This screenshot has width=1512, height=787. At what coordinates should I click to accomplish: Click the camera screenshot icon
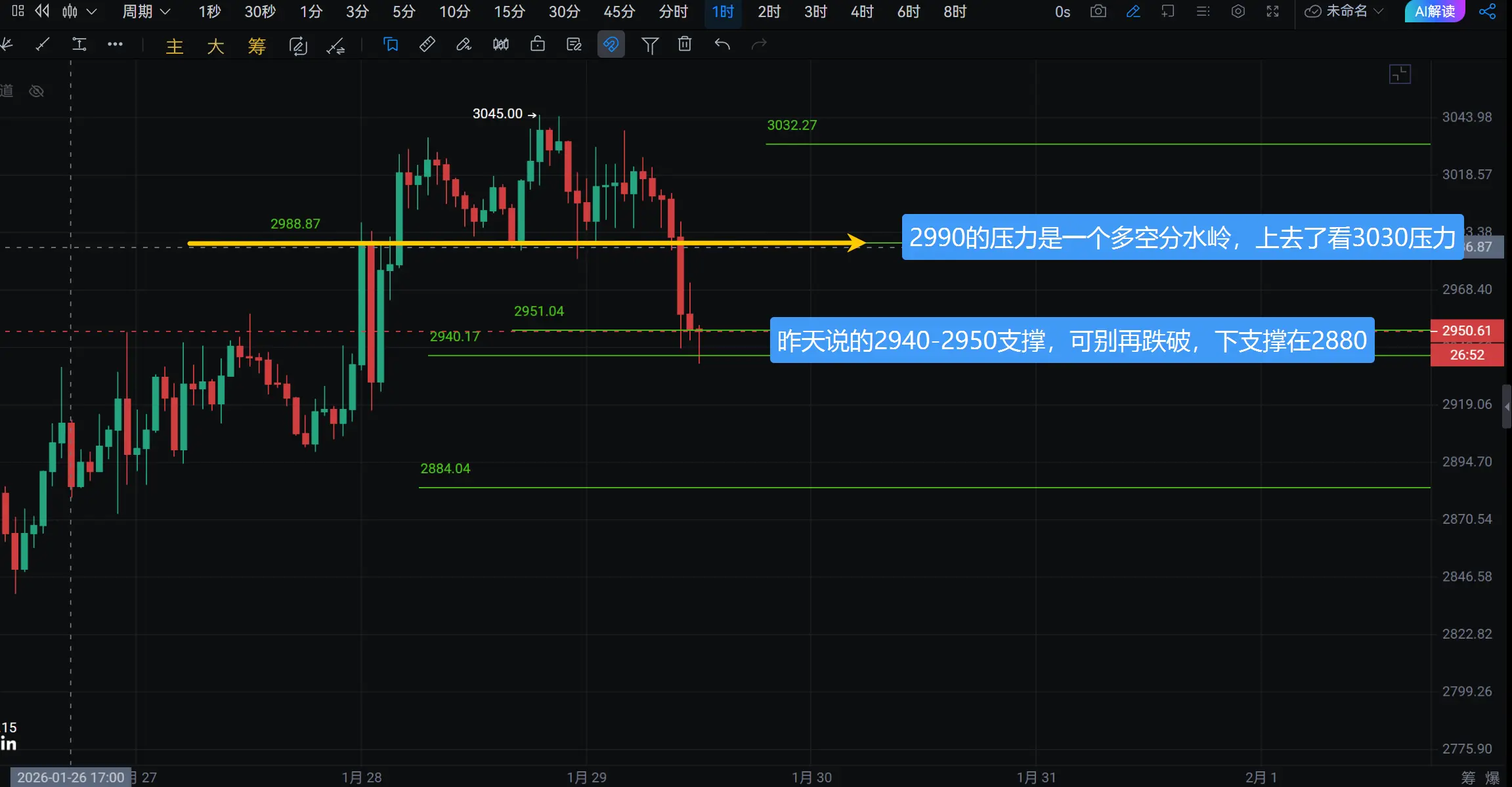coord(1098,11)
